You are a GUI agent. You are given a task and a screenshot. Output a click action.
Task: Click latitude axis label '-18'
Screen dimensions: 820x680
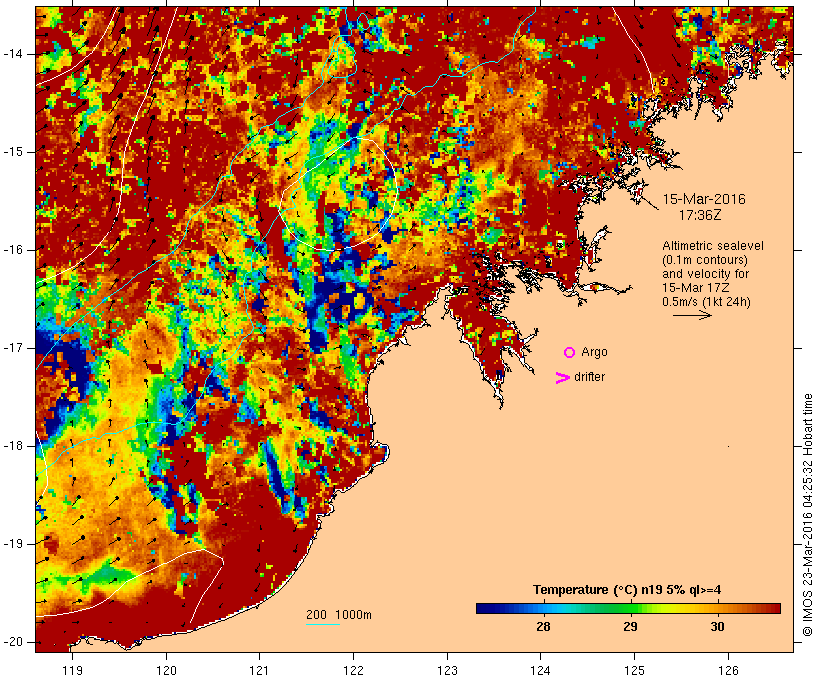(x=12, y=446)
